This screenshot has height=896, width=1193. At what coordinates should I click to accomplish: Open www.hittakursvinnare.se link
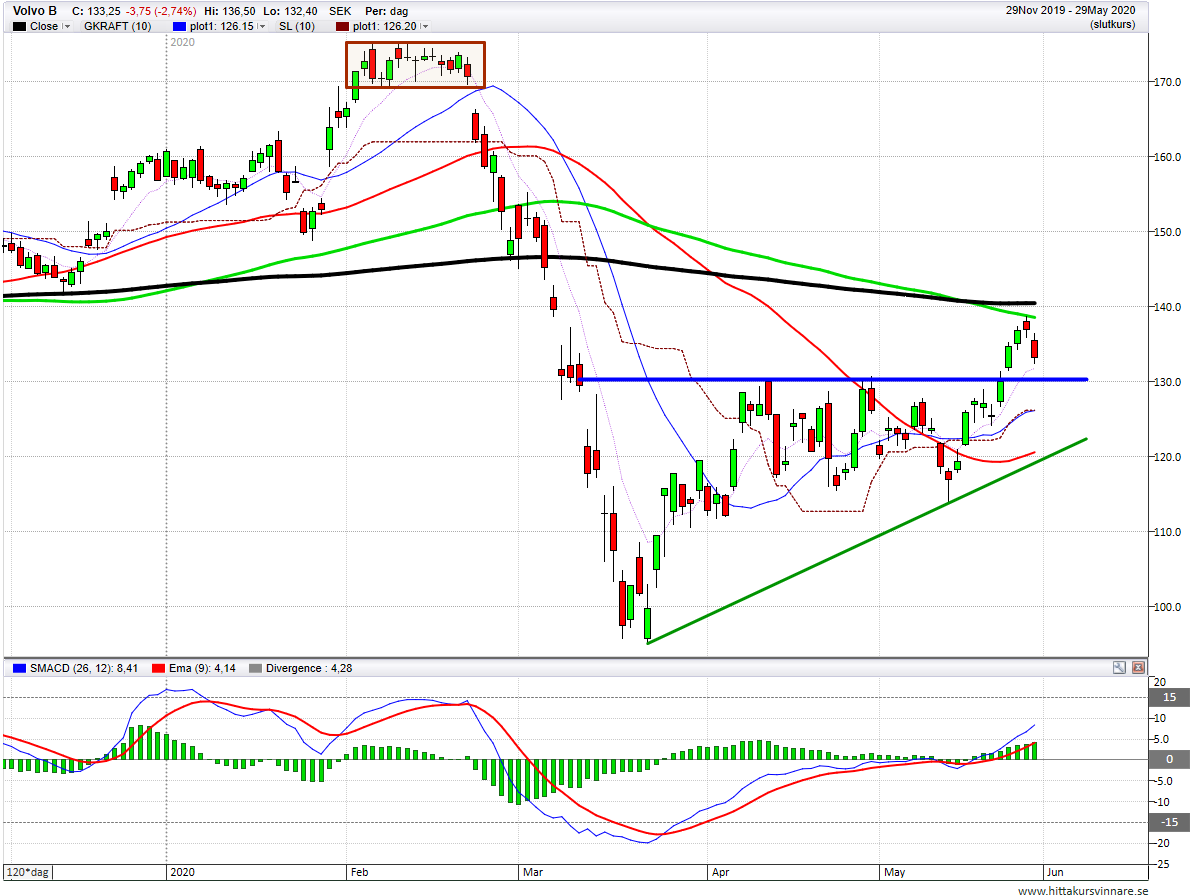(x=1083, y=891)
